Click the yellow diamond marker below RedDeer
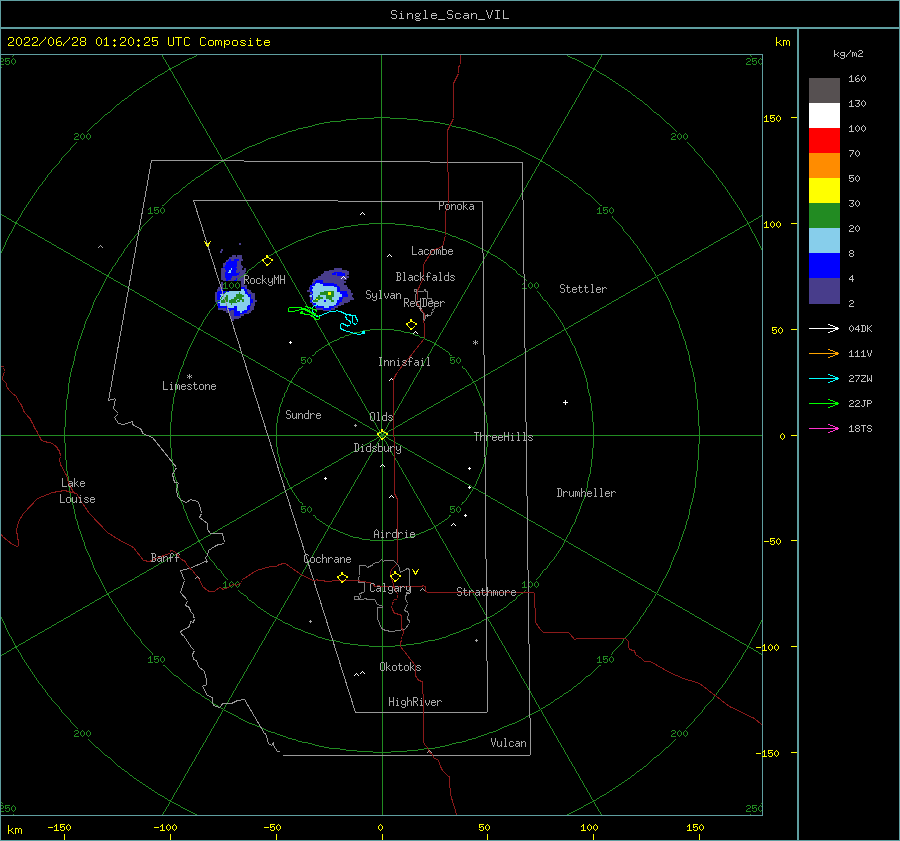 pos(412,324)
